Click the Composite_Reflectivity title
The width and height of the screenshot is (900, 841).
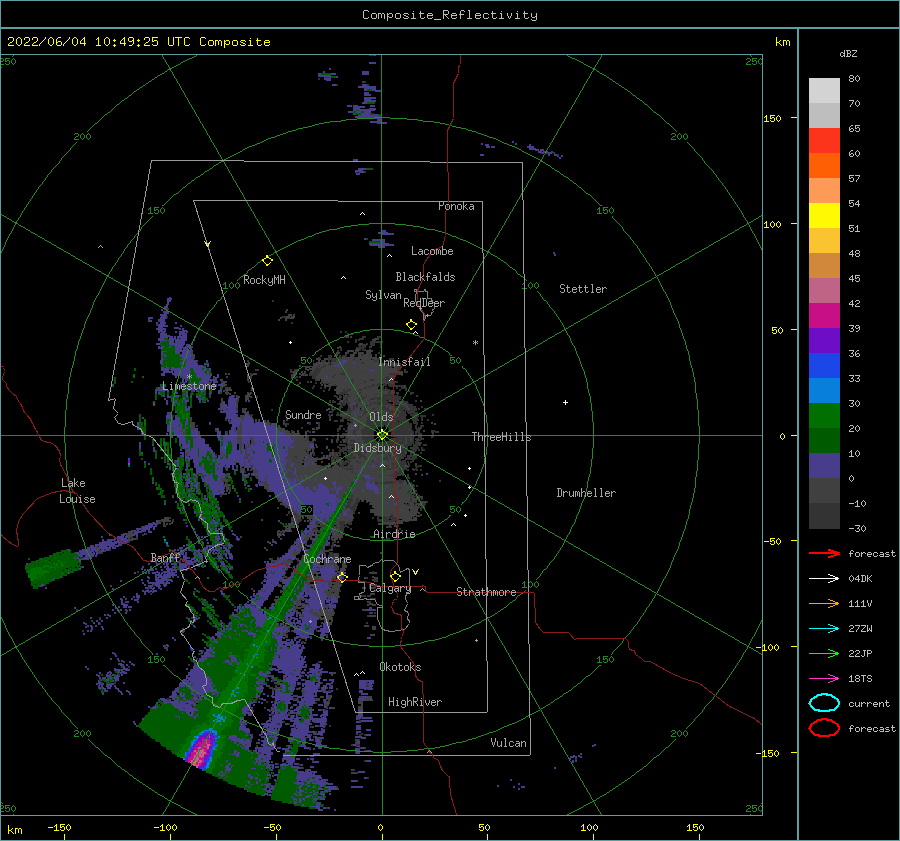coord(450,15)
